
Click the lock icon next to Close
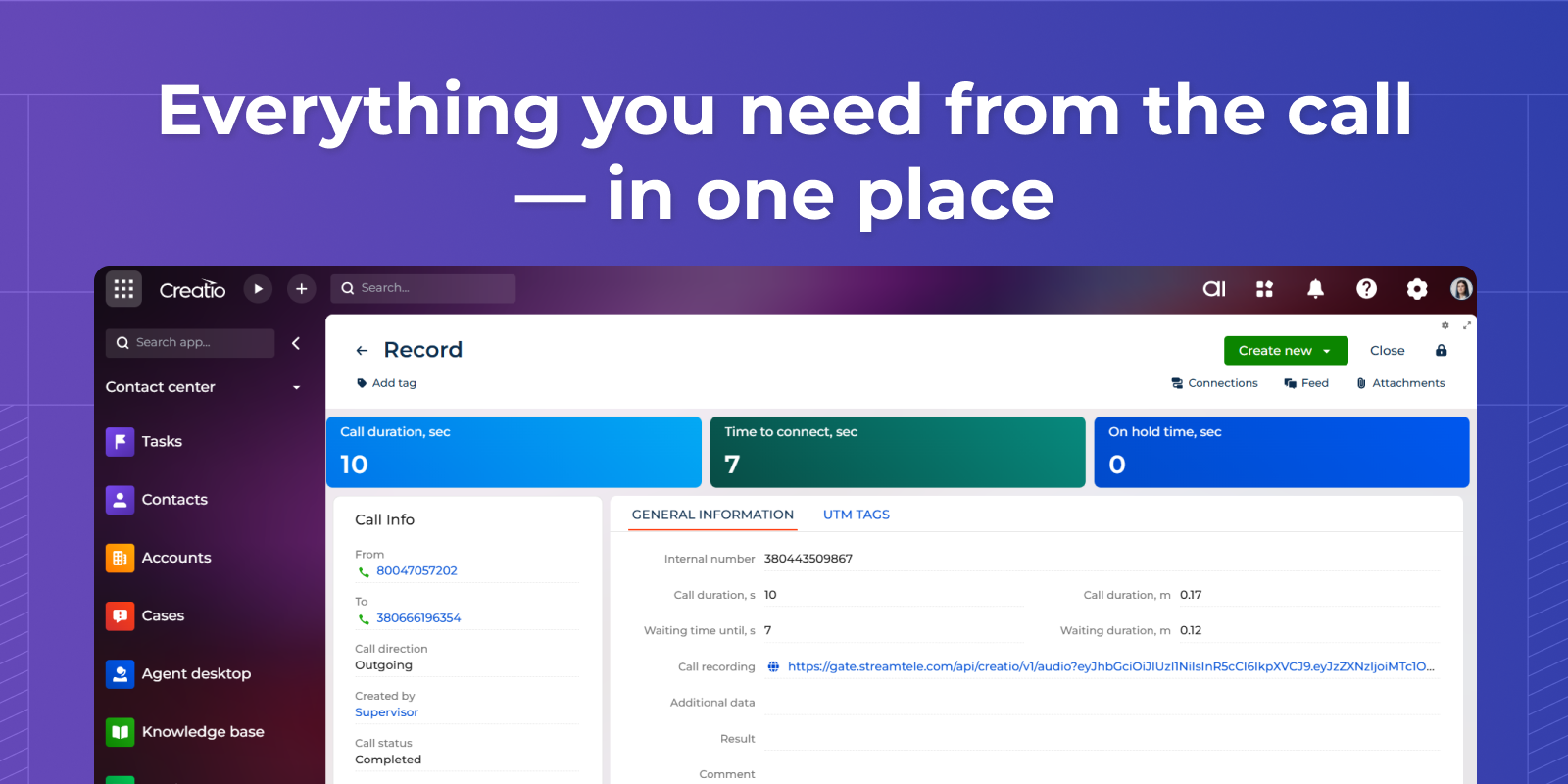click(x=1441, y=351)
